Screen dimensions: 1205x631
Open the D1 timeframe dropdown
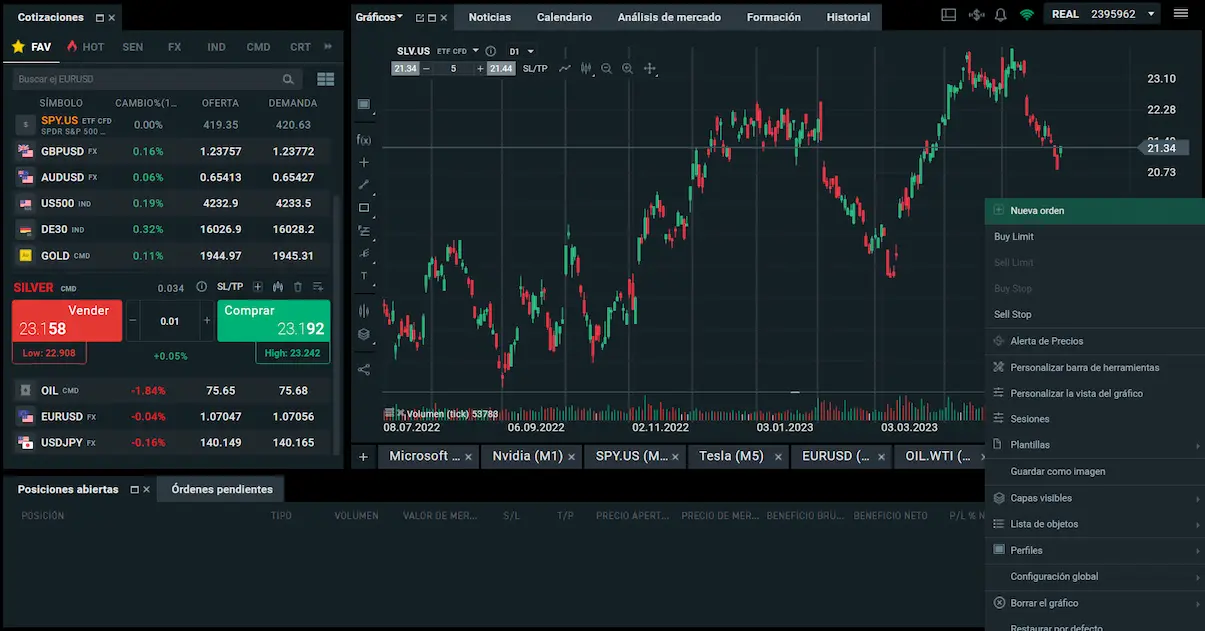[x=521, y=51]
